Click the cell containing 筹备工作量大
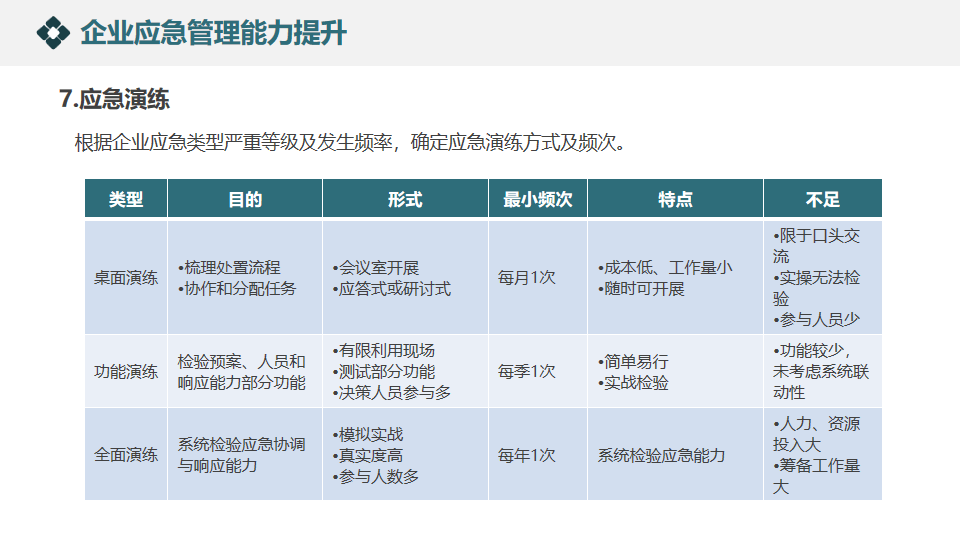The height and width of the screenshot is (540, 960). pyautogui.click(x=823, y=454)
